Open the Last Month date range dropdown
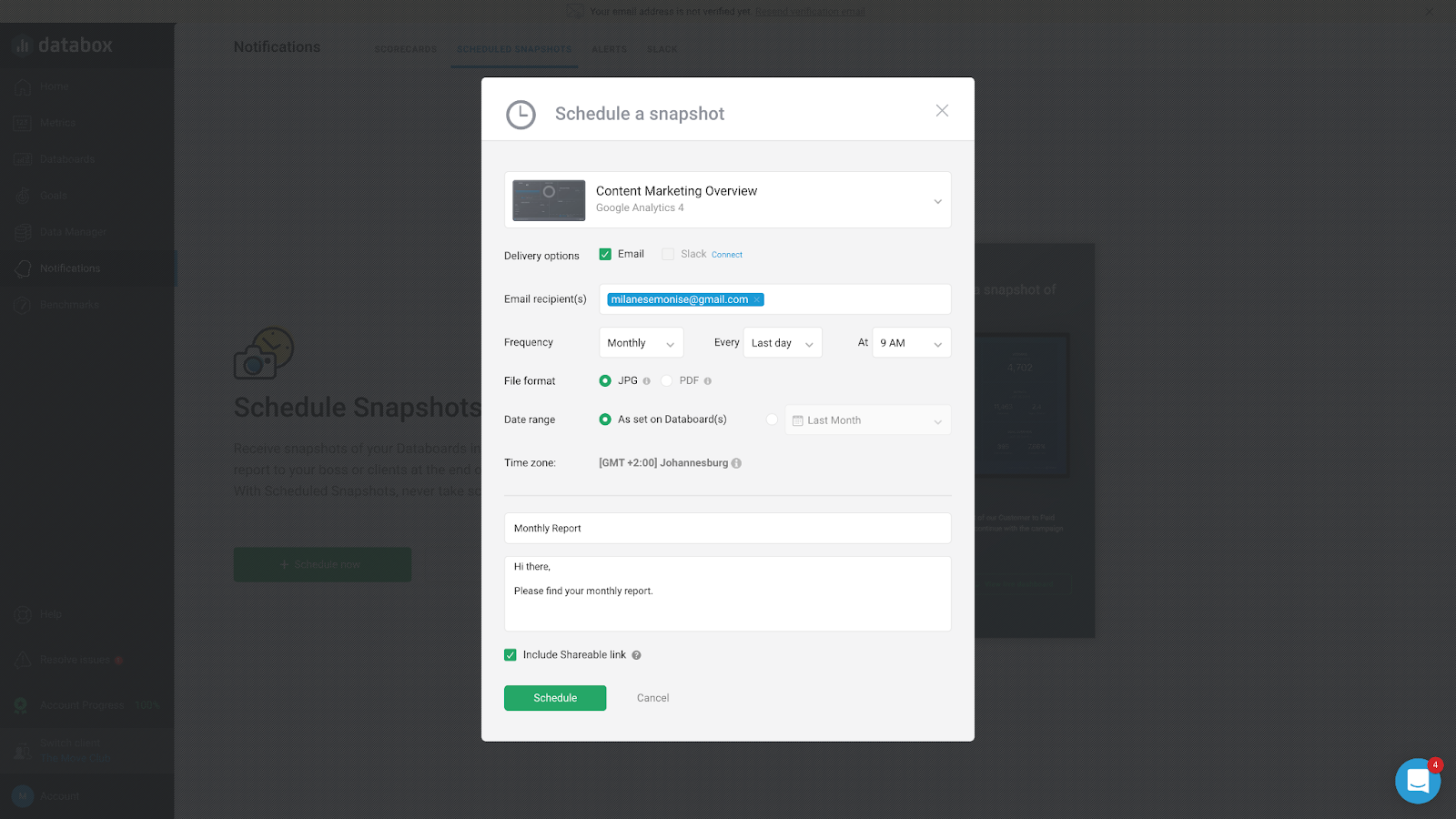 coord(868,420)
